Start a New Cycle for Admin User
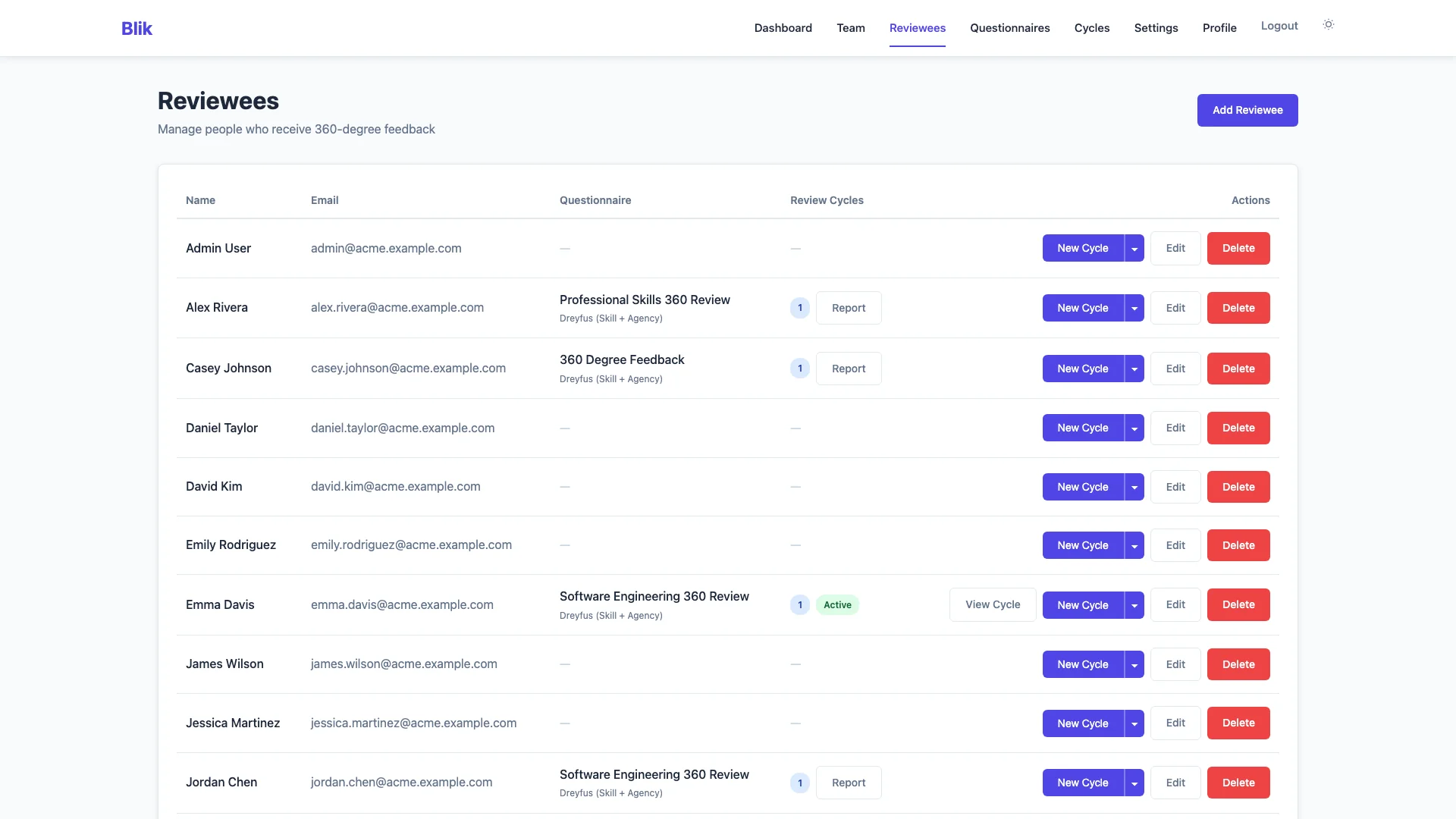The height and width of the screenshot is (819, 1456). tap(1083, 248)
